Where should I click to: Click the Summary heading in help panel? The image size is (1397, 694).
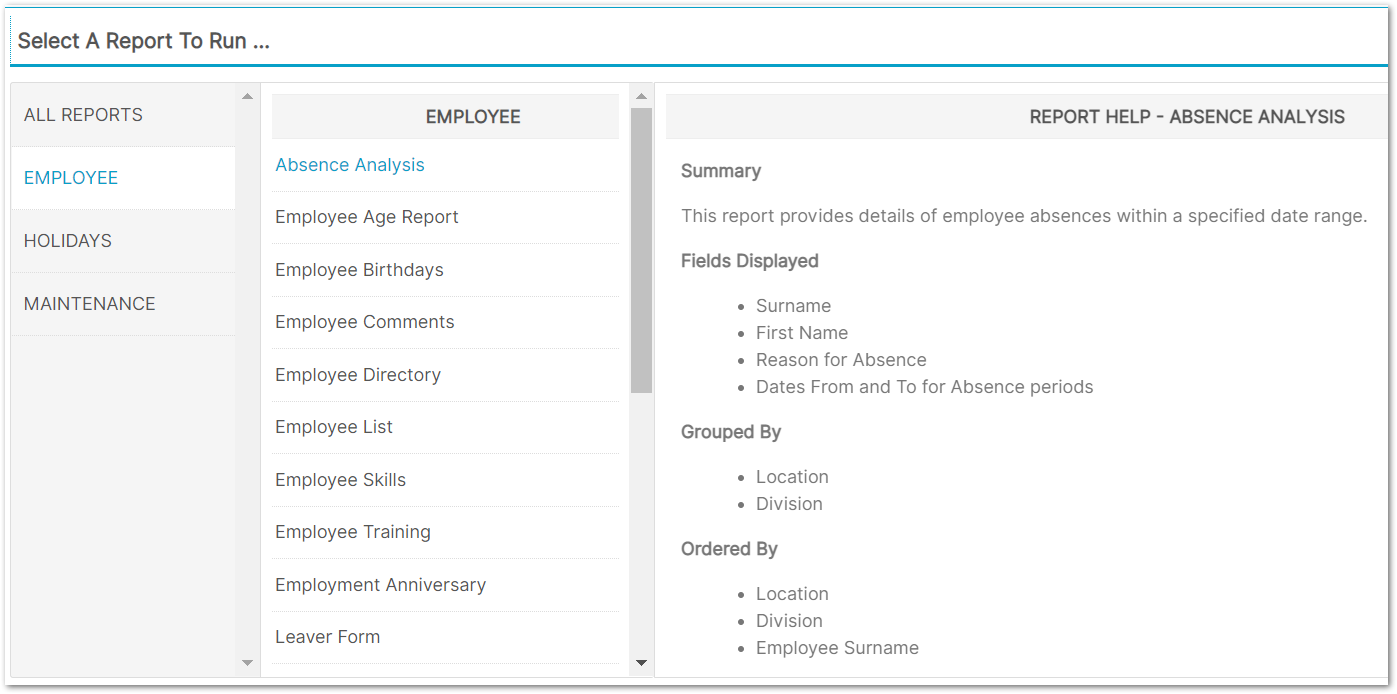point(720,171)
